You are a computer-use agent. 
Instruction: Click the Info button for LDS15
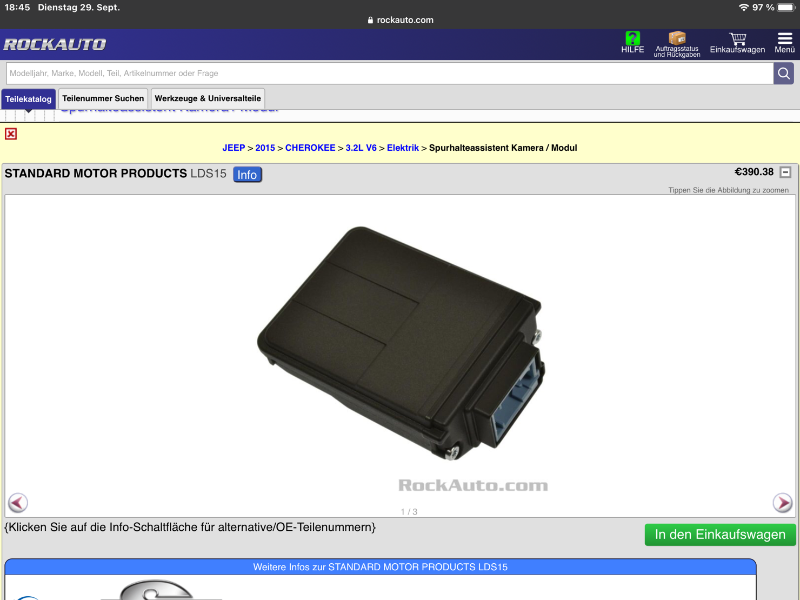point(247,175)
